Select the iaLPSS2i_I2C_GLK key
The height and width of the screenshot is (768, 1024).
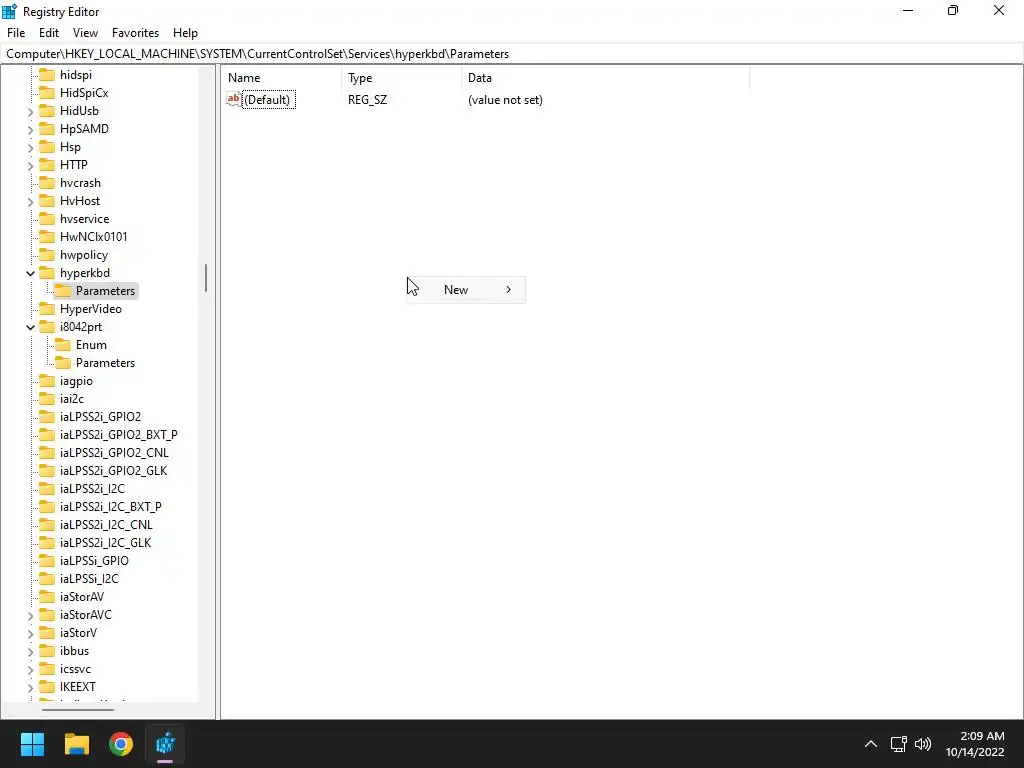coord(105,542)
